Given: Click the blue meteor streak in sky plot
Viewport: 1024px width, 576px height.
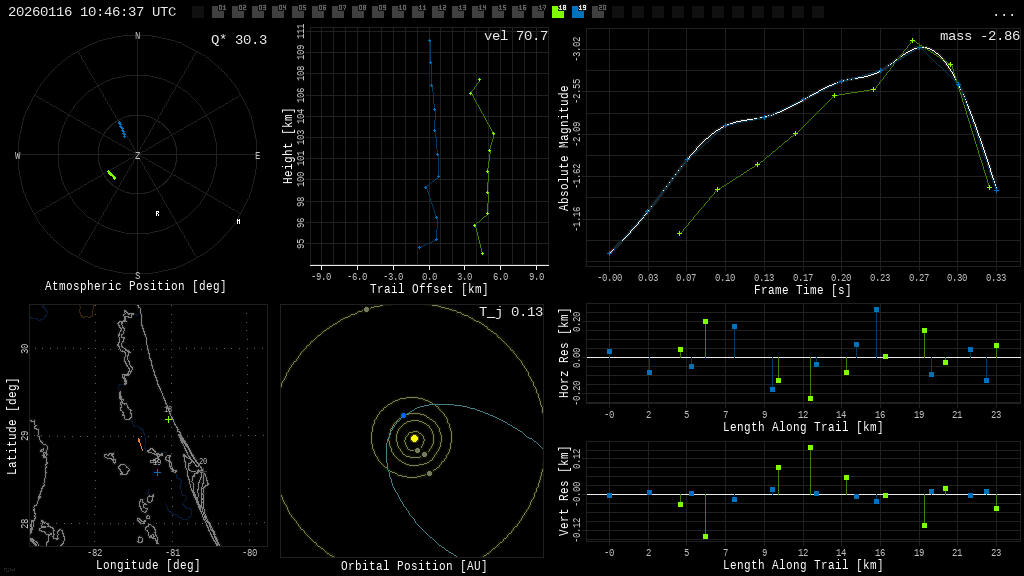Looking at the screenshot, I should click(121, 129).
